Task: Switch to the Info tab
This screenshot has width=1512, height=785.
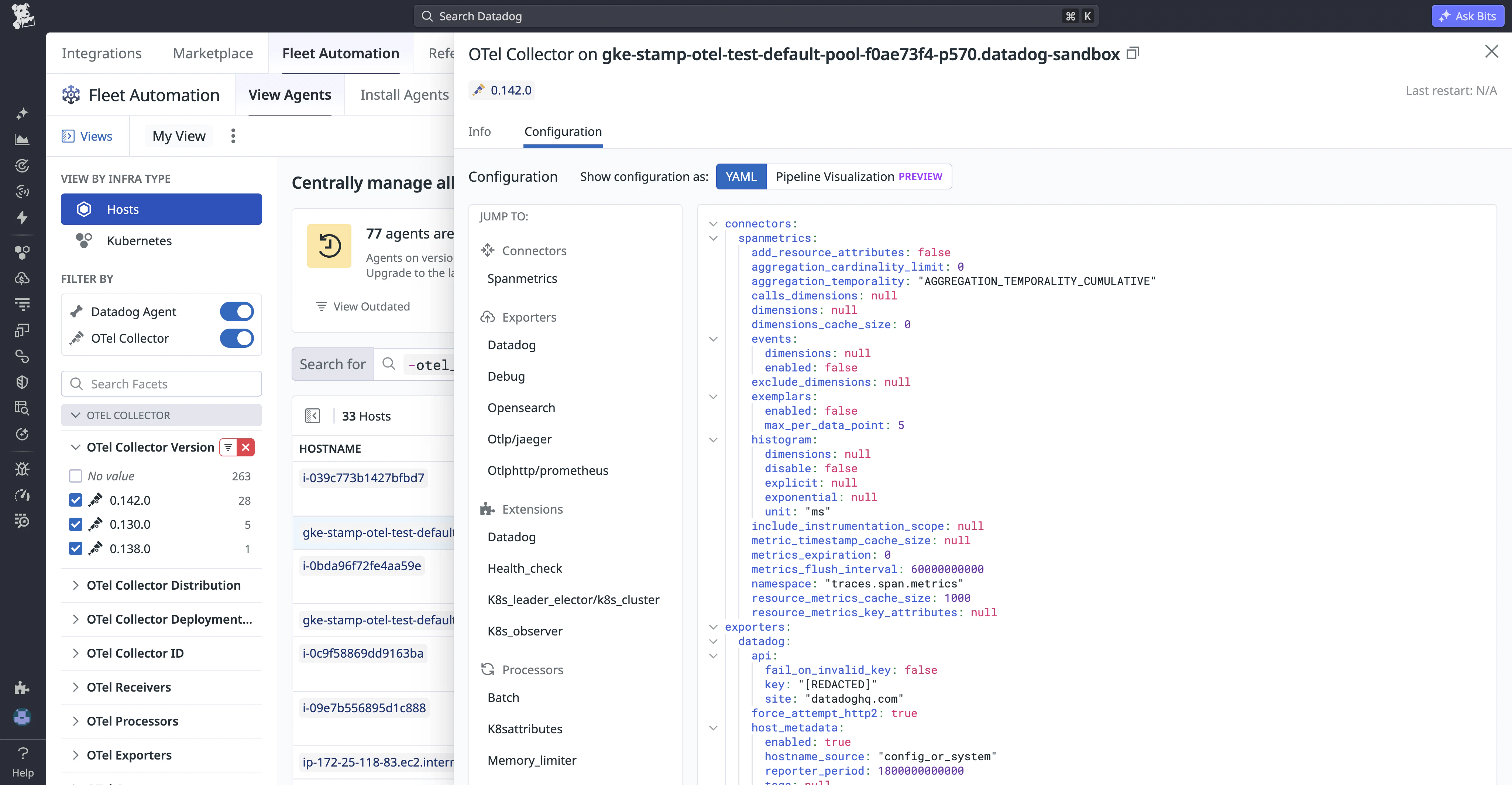Action: tap(479, 131)
